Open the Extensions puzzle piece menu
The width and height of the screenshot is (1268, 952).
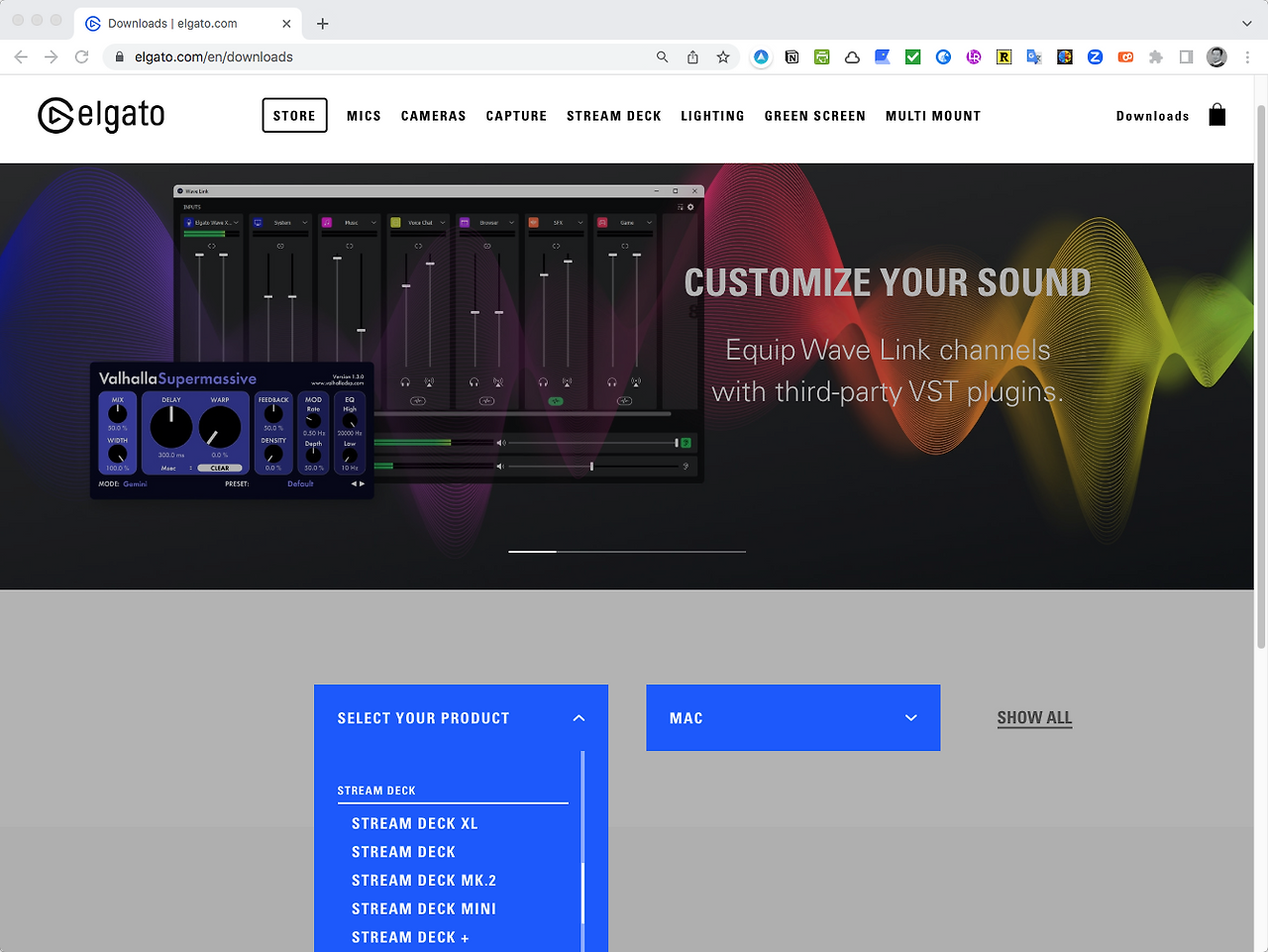coord(1156,57)
